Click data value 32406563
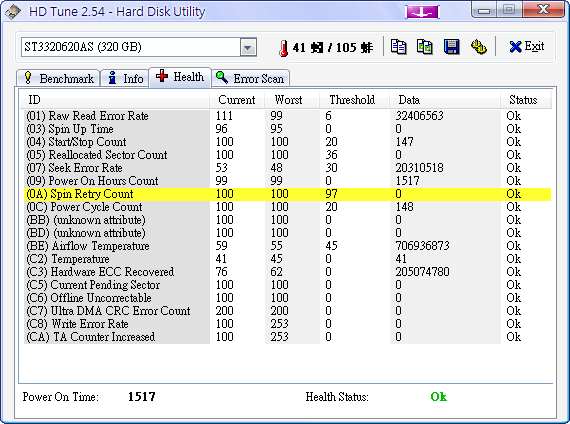Image resolution: width=570 pixels, height=424 pixels. pyautogui.click(x=420, y=116)
